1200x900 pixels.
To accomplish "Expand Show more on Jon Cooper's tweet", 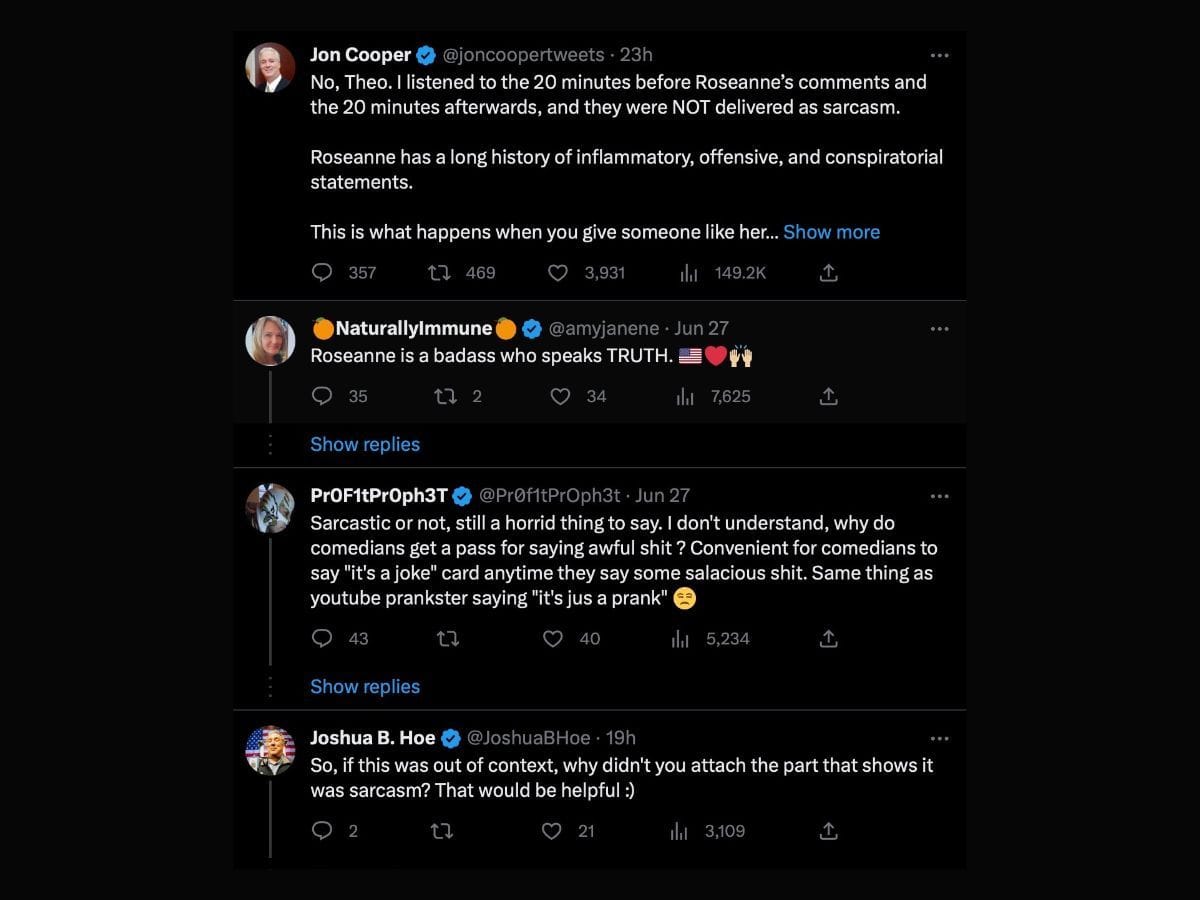I will [x=832, y=231].
